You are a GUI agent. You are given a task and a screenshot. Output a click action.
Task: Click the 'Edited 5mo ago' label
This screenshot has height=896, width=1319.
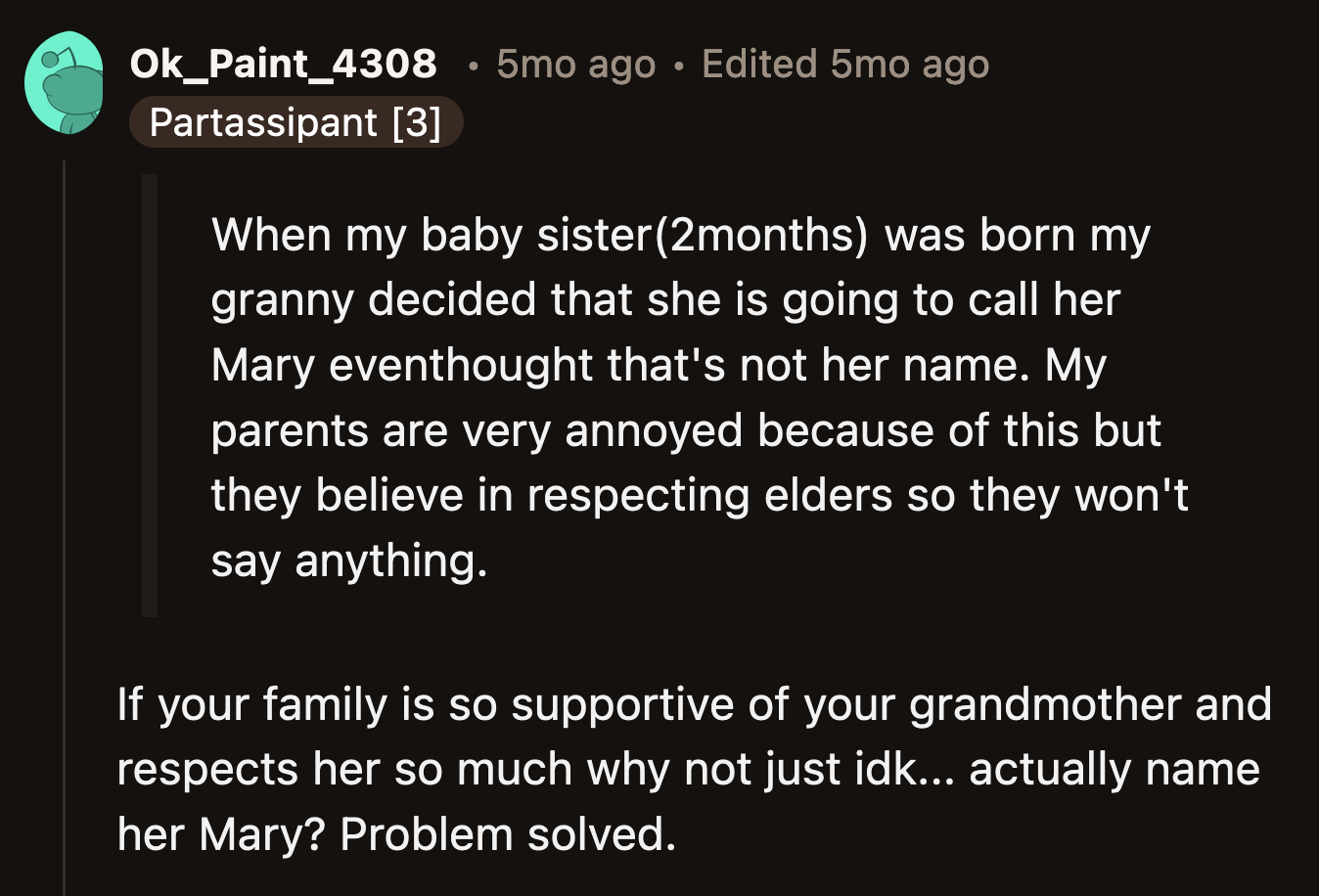tap(843, 64)
